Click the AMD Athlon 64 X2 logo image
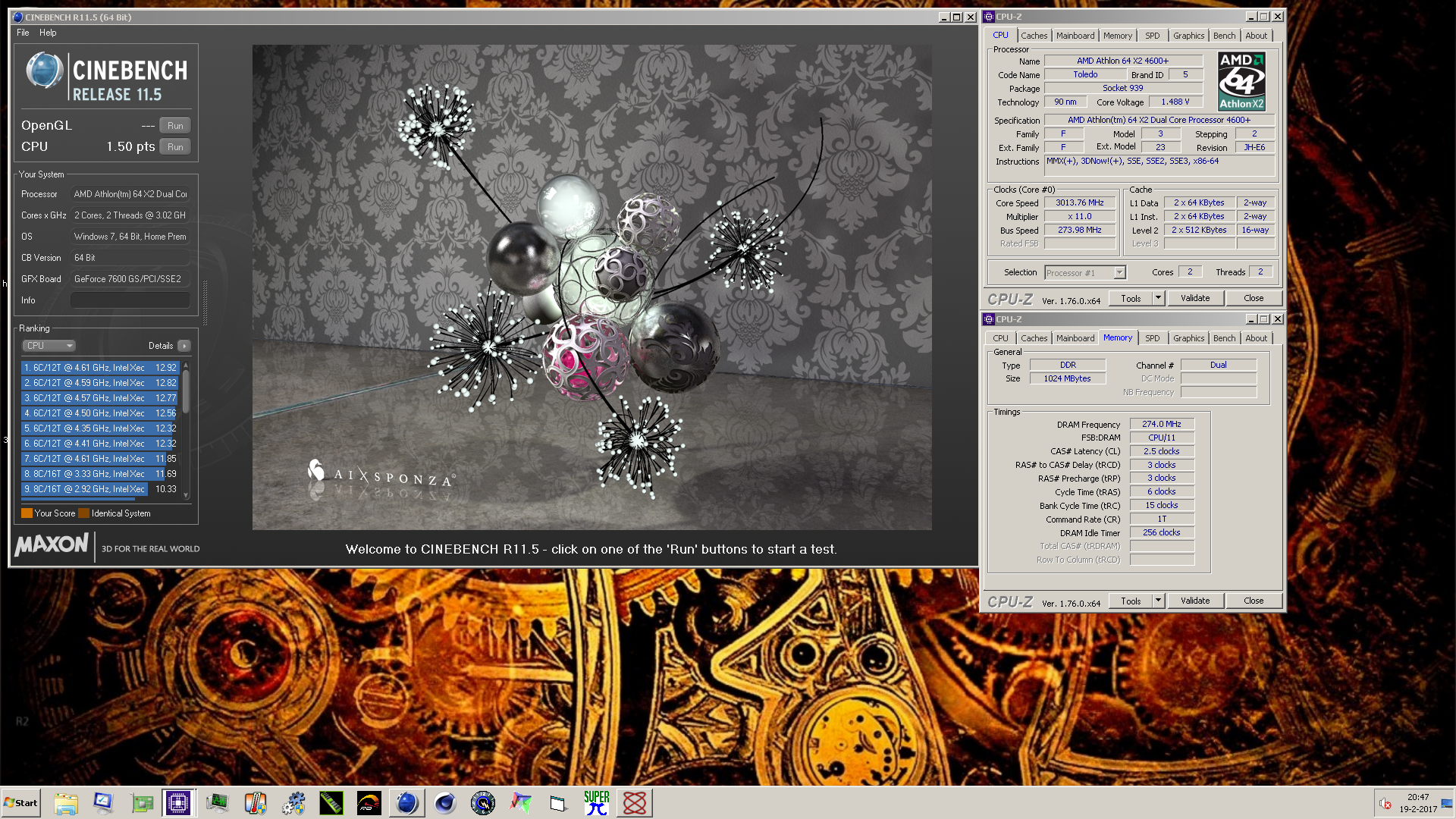Screen dimensions: 1456x819 [x=1241, y=81]
